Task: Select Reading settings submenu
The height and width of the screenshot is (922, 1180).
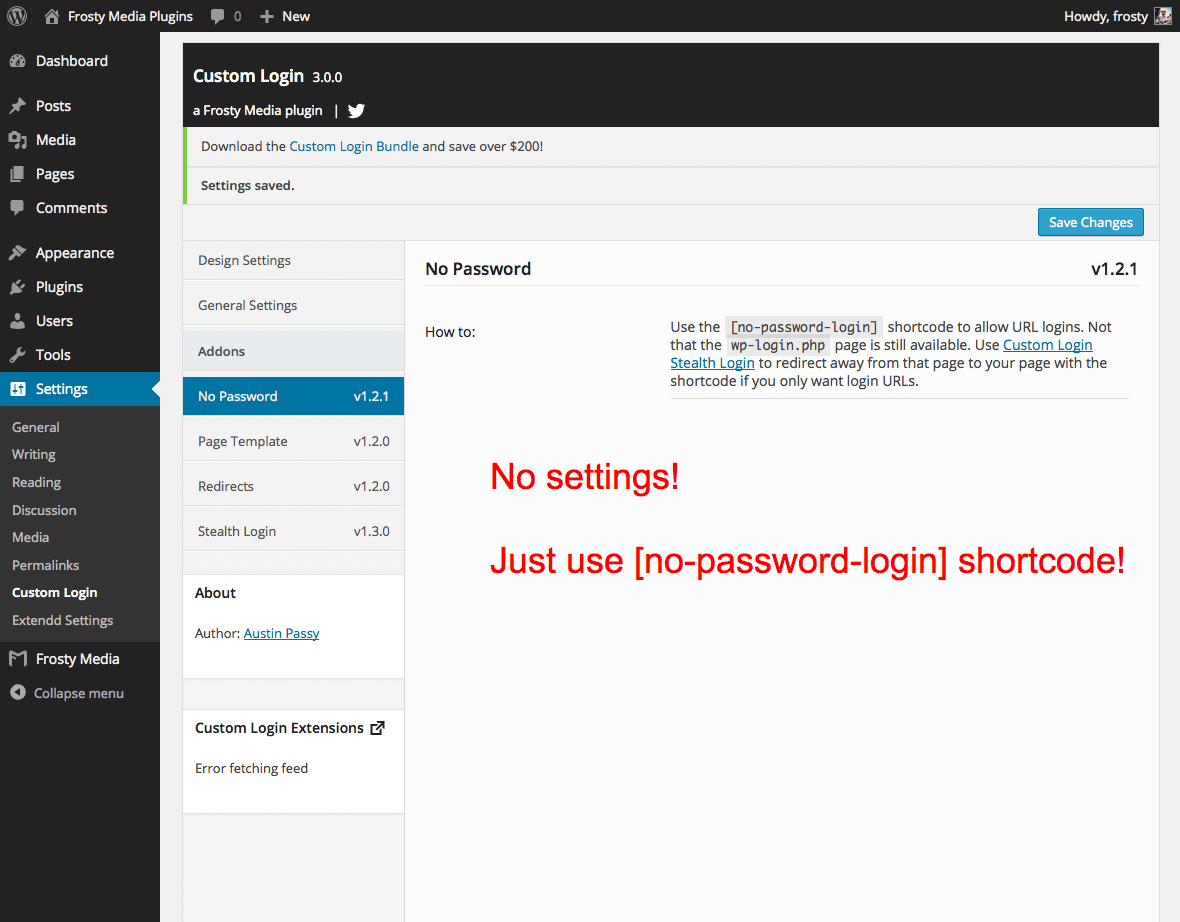Action: coord(36,482)
